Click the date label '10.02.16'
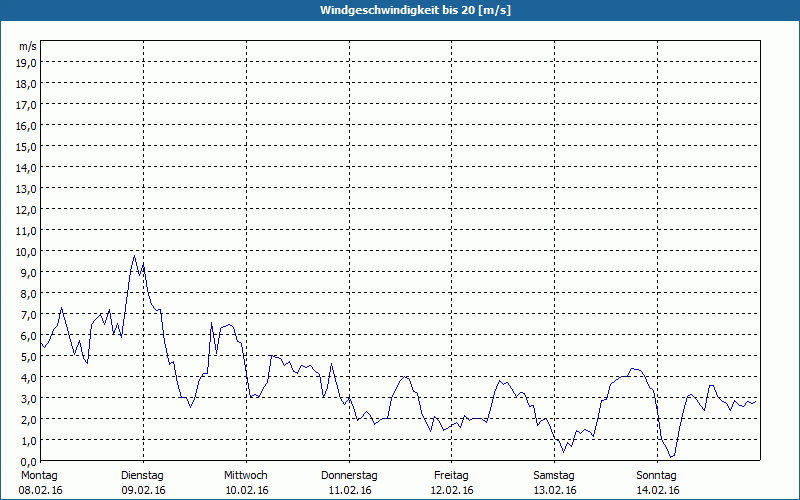 point(245,490)
